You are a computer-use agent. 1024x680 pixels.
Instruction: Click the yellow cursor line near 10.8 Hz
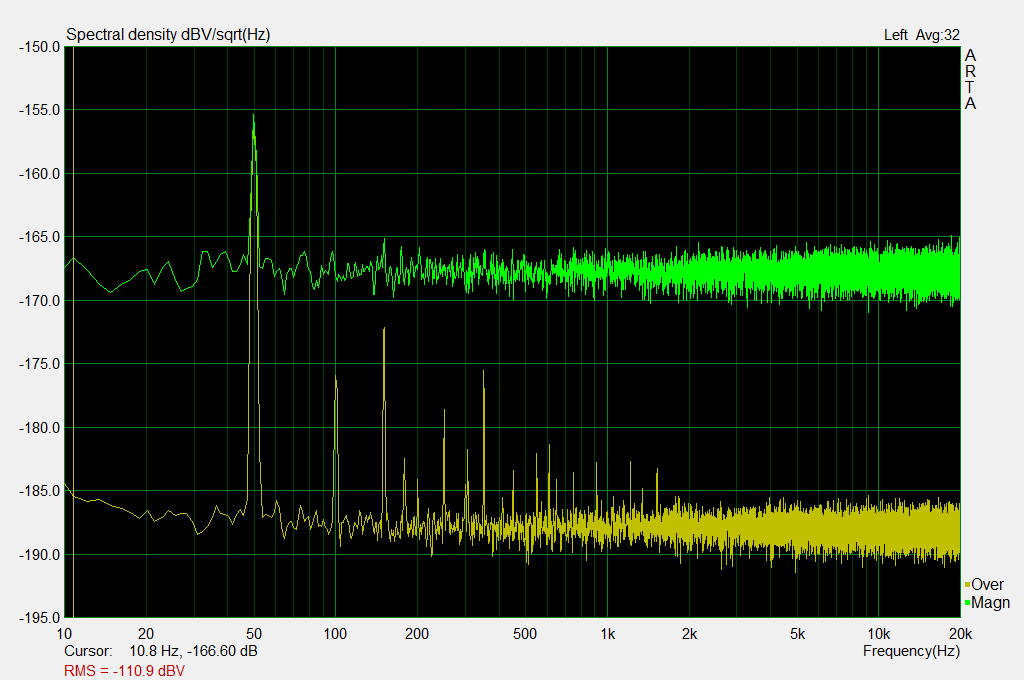point(73,332)
